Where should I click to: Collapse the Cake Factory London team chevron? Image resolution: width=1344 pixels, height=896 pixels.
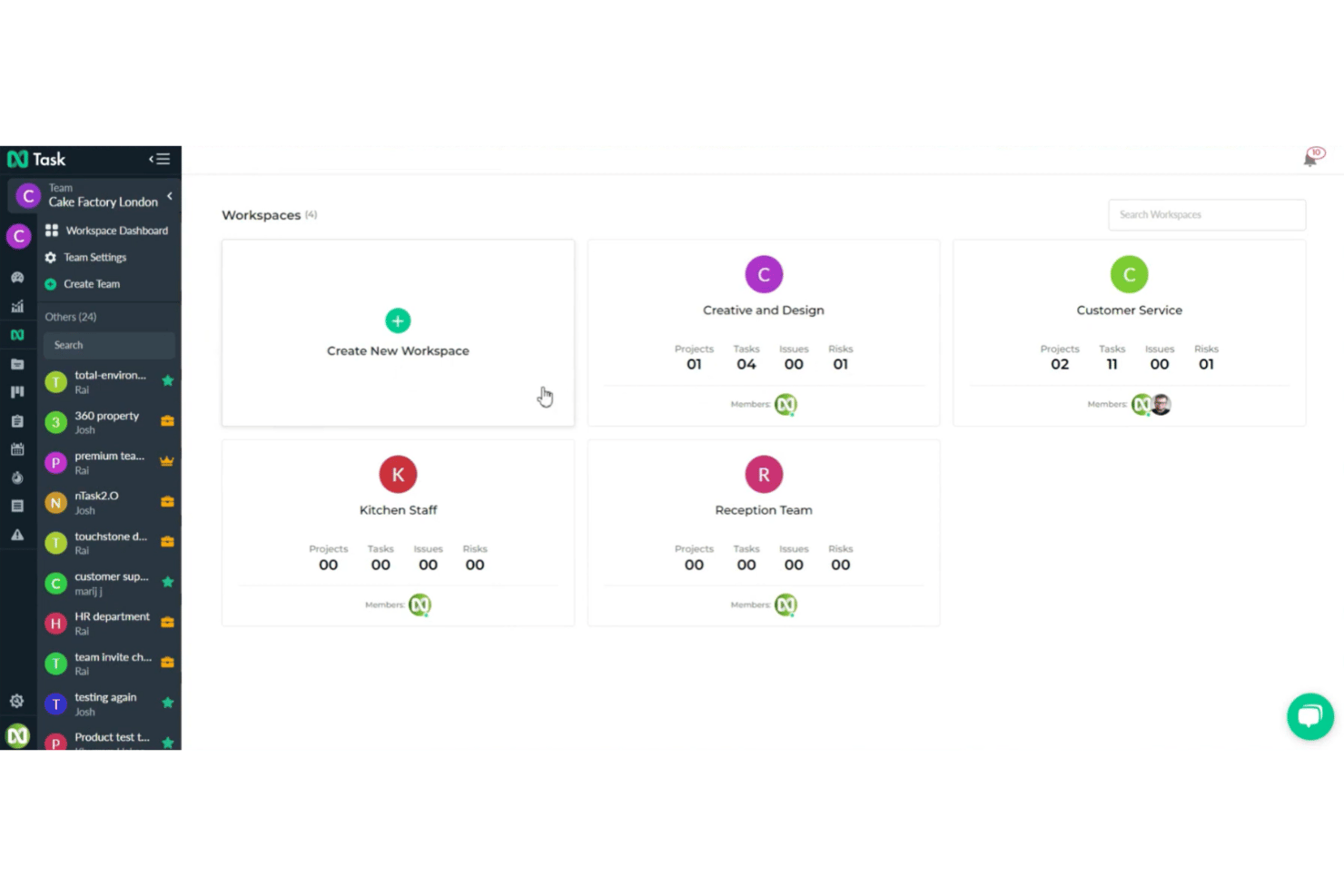170,195
